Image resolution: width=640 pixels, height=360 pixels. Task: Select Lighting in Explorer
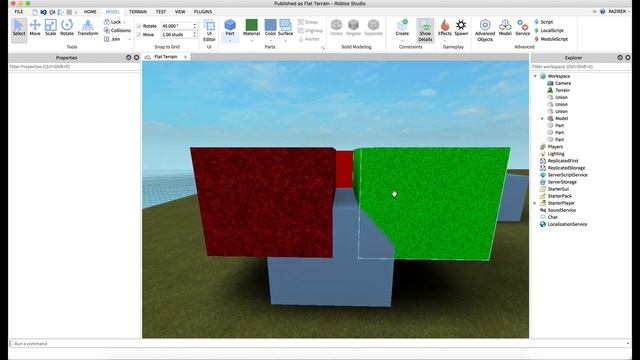(556, 154)
